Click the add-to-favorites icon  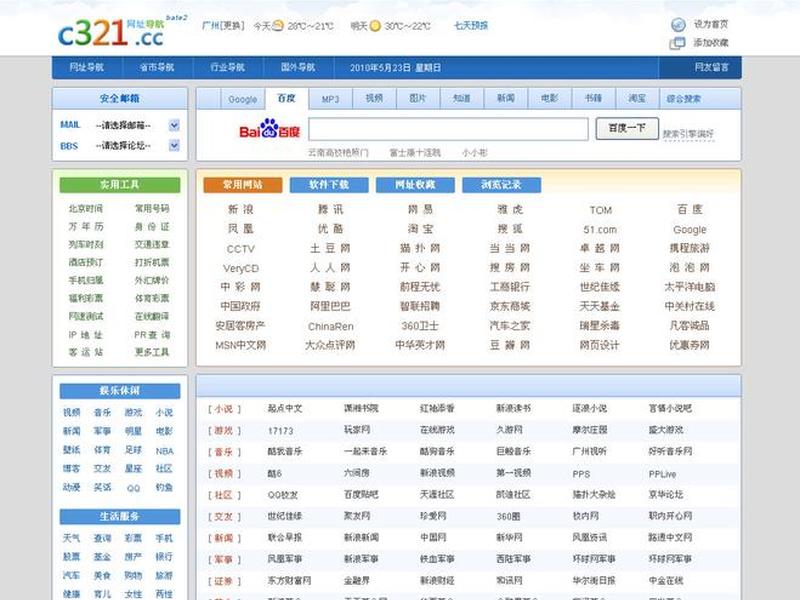point(677,43)
